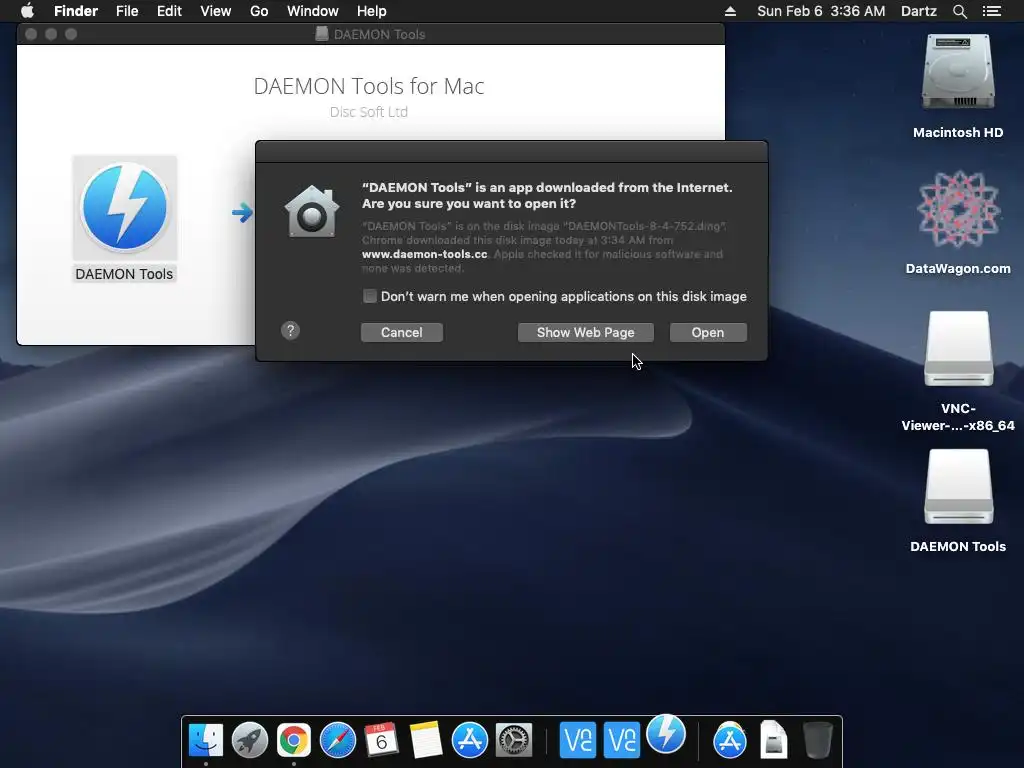This screenshot has width=1024, height=768.
Task: Click the DAEMON Tools window title disk icon
Action: point(322,34)
